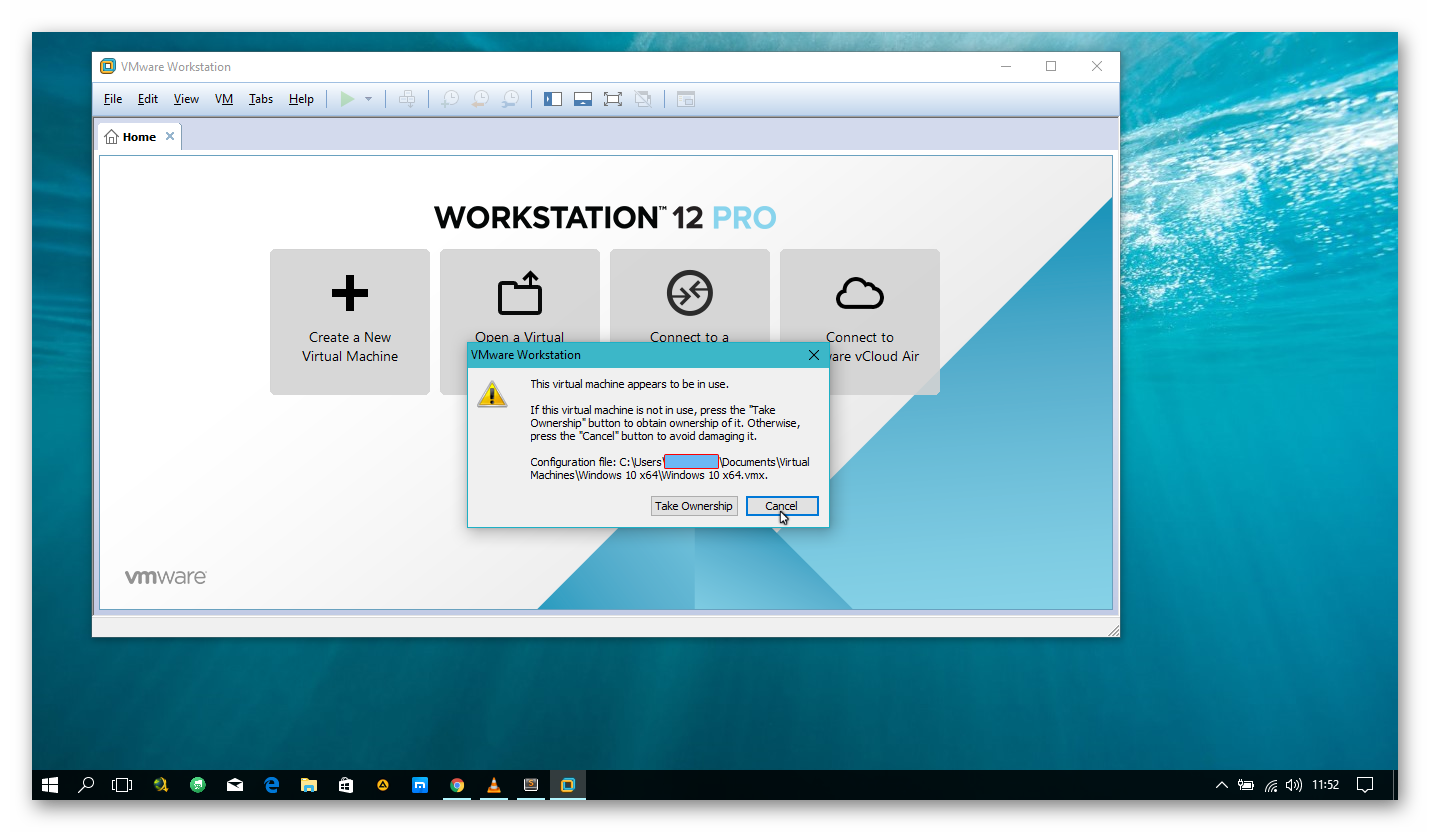Click the 'This virtual machine appears to be in use.' text
Image resolution: width=1430 pixels, height=832 pixels.
[x=629, y=384]
